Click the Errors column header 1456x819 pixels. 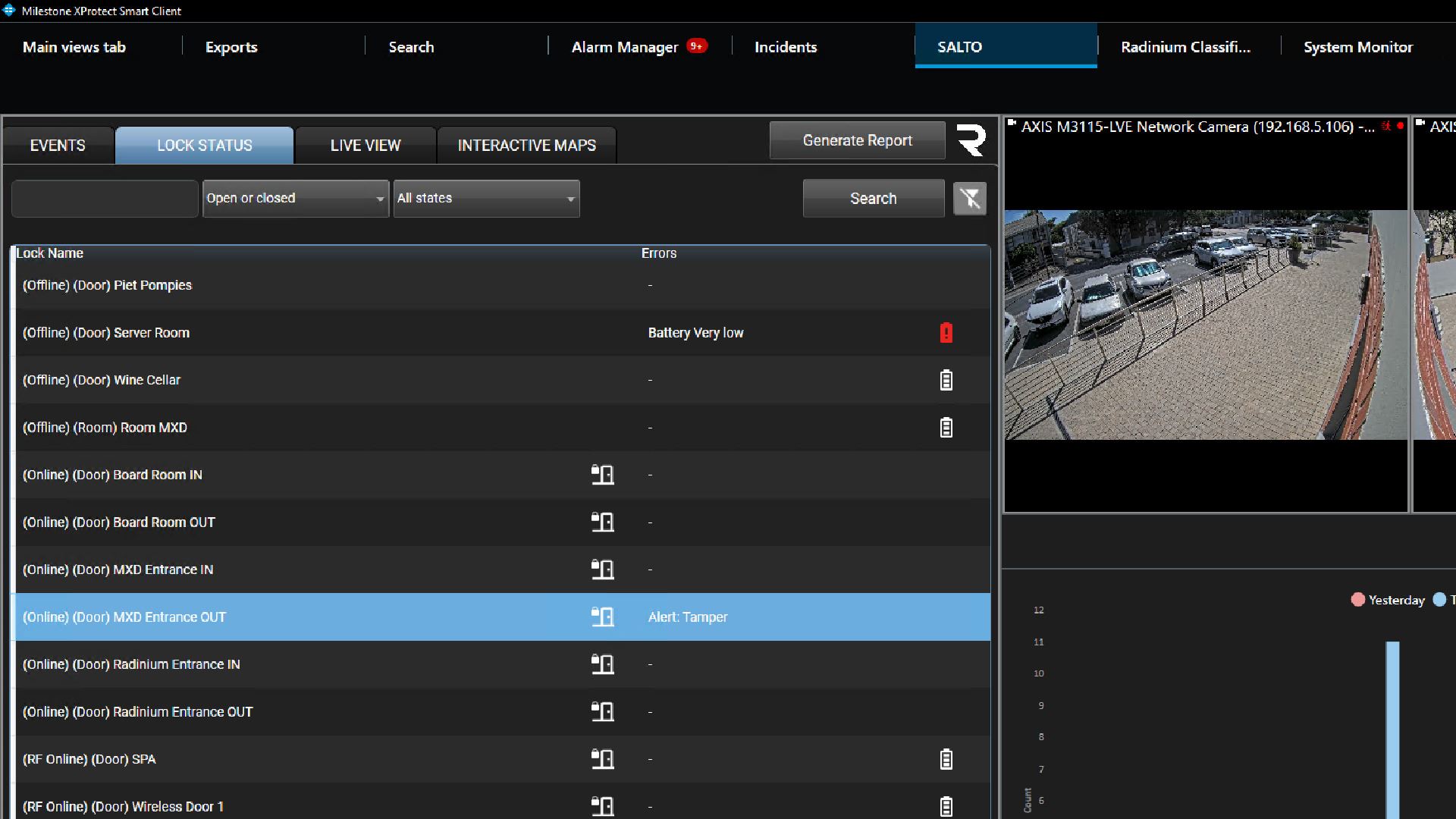659,253
